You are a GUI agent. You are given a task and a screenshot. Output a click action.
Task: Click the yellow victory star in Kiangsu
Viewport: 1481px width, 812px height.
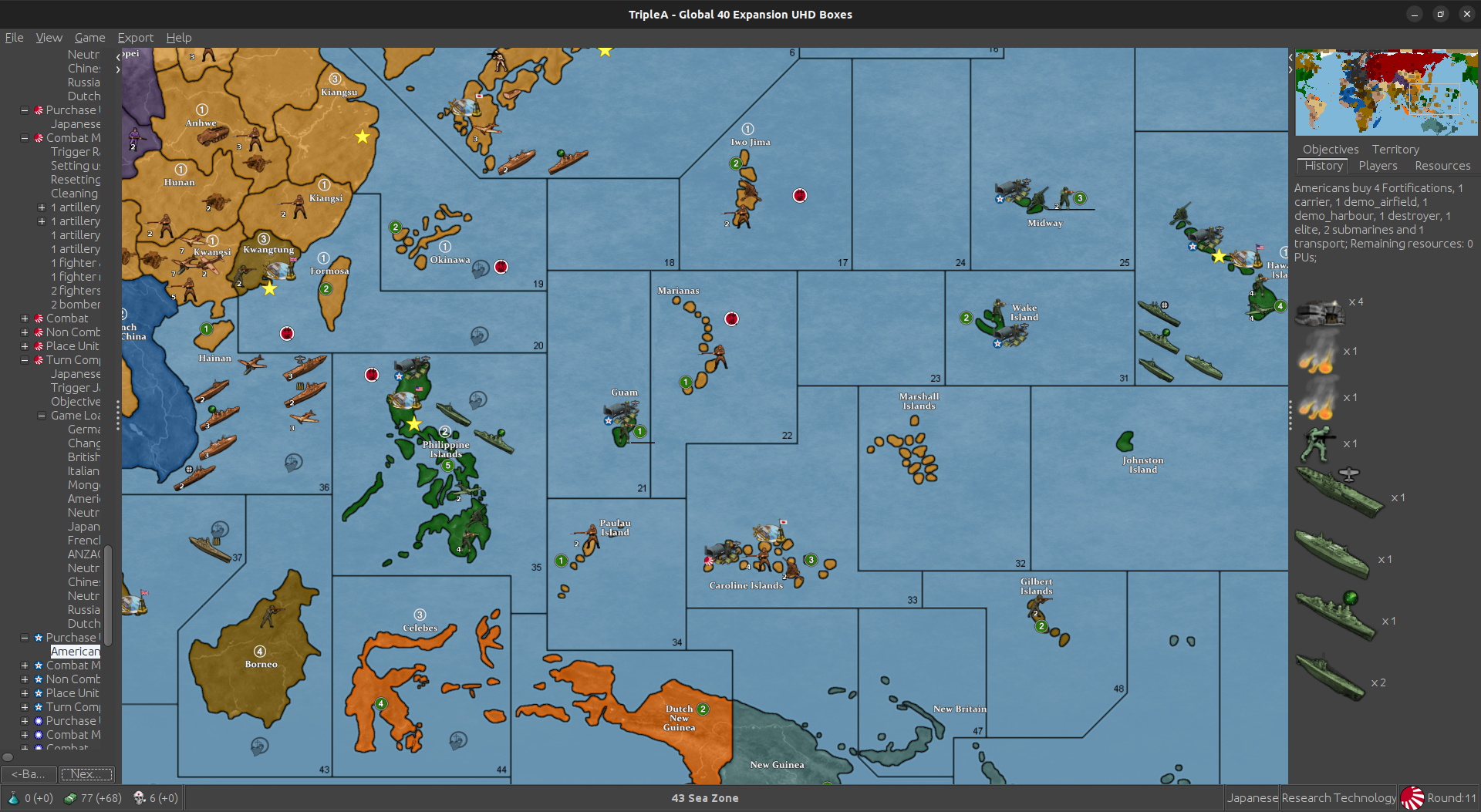(363, 136)
